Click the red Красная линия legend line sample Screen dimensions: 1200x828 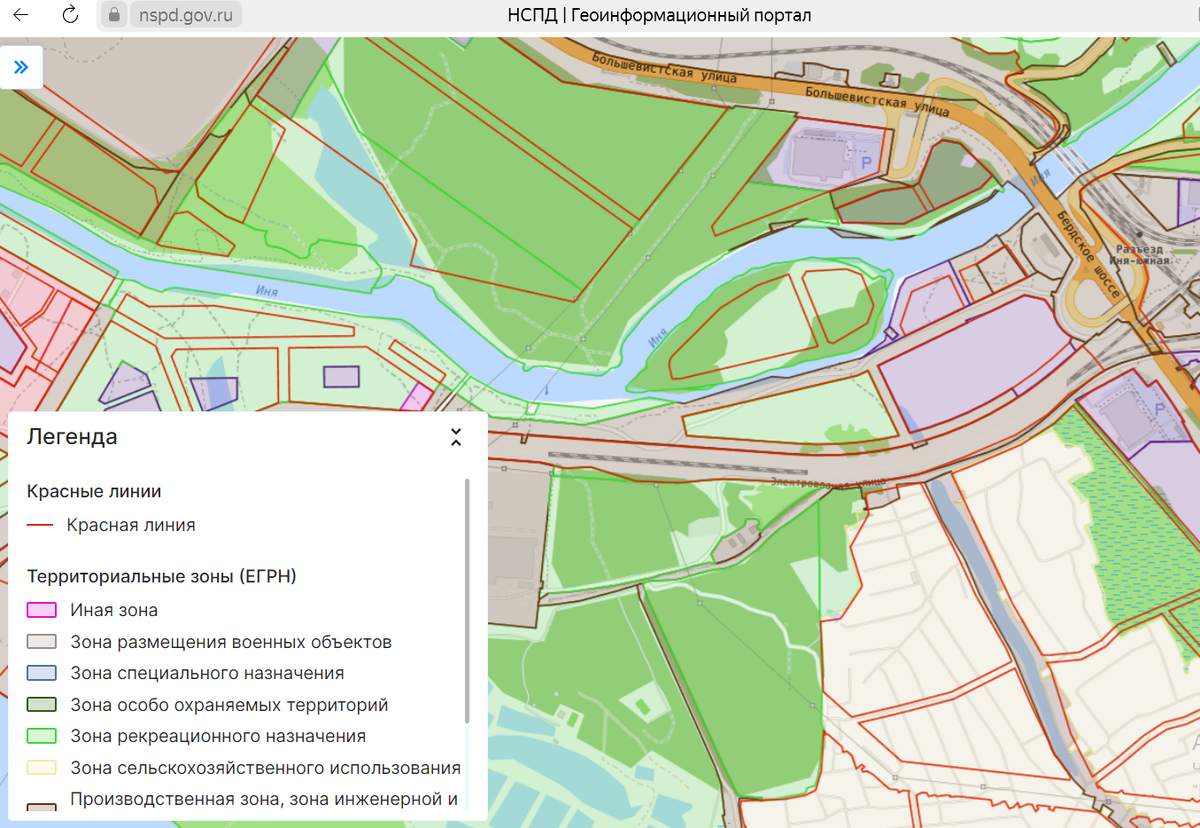(x=40, y=525)
